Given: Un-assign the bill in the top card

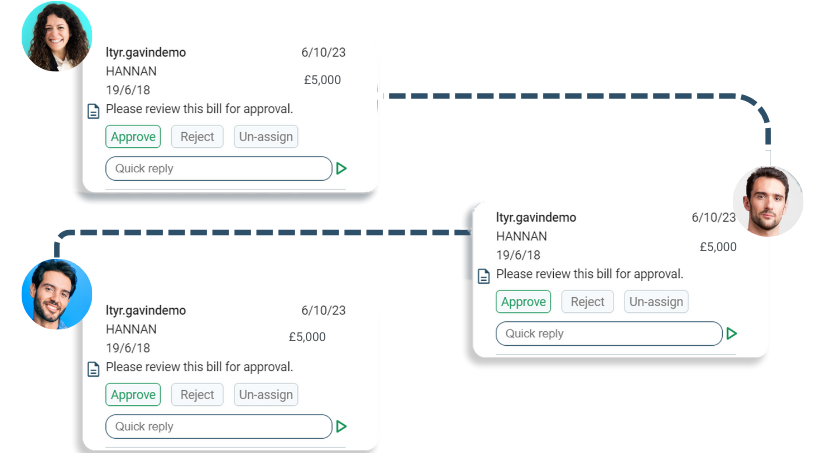Looking at the screenshot, I should 266,137.
